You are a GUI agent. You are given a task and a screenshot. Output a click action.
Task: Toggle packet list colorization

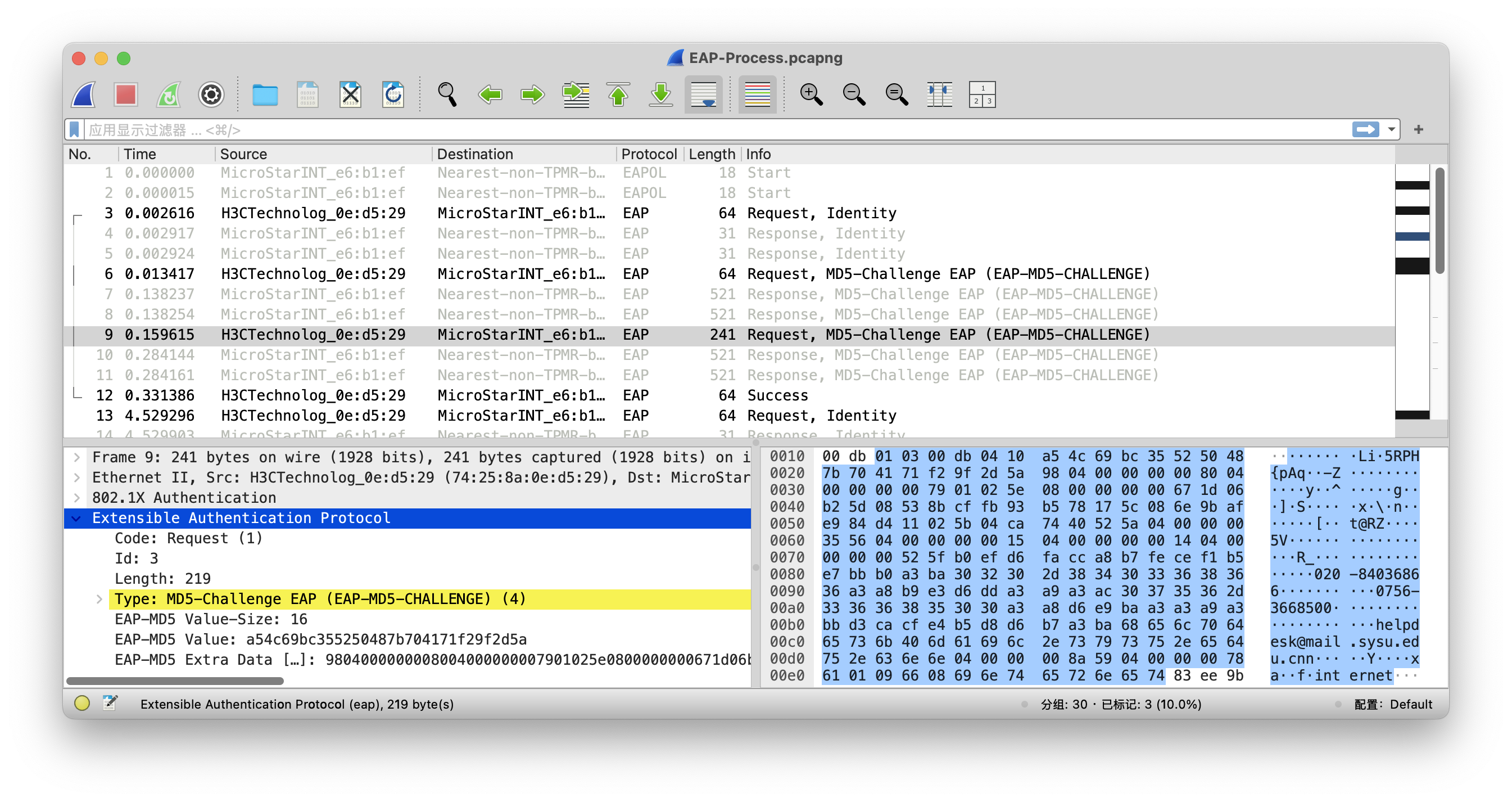point(757,94)
